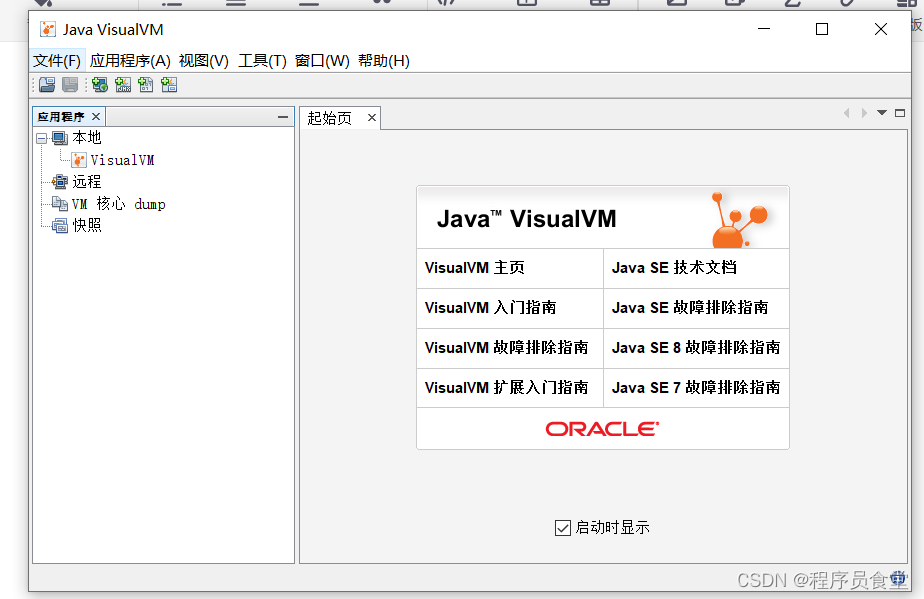
Task: Maximize the editor tab area
Action: [900, 113]
